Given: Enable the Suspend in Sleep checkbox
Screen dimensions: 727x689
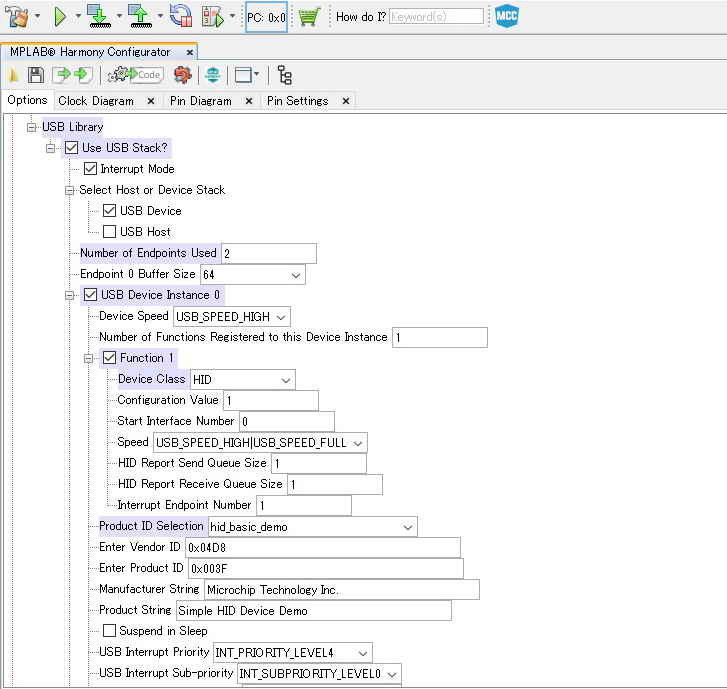Looking at the screenshot, I should click(109, 631).
